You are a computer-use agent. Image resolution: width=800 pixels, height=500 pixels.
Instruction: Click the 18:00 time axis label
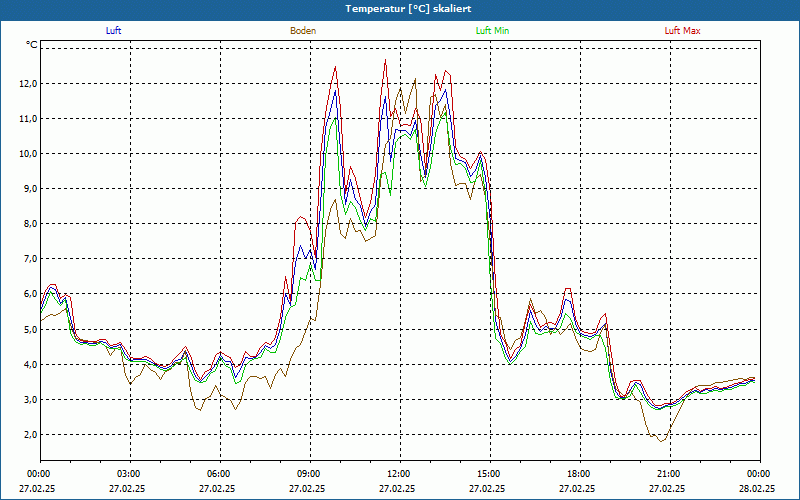[580, 474]
